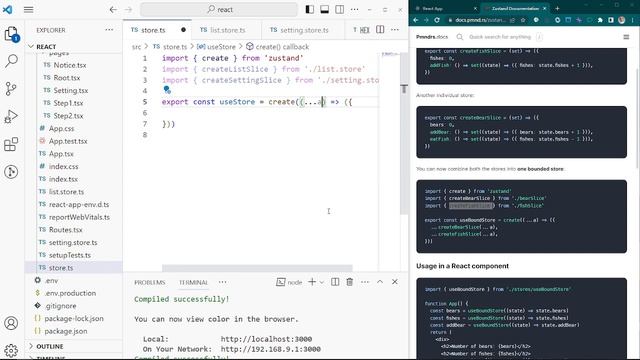Open Routes.tsx in the file explorer
Screen dimensions: 640x360
click(x=65, y=229)
